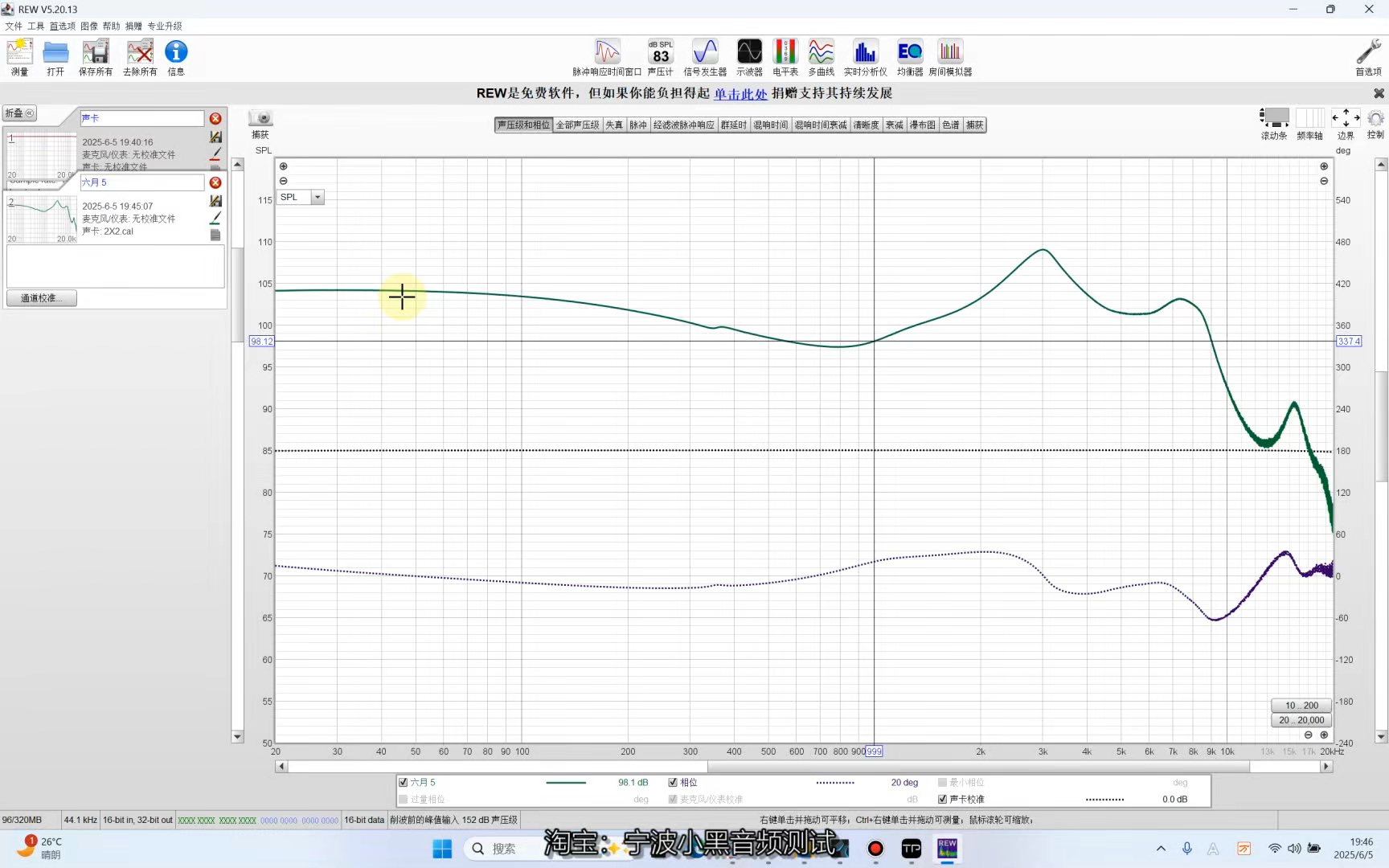Screen dimensions: 1389x868
Task: Open the 文件 menu
Action: pos(14,26)
